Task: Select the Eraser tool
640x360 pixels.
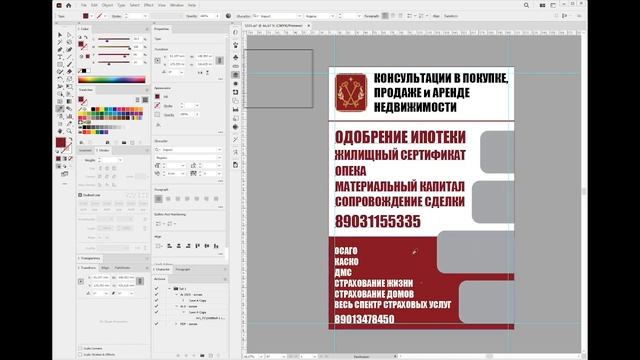Action: click(x=69, y=72)
